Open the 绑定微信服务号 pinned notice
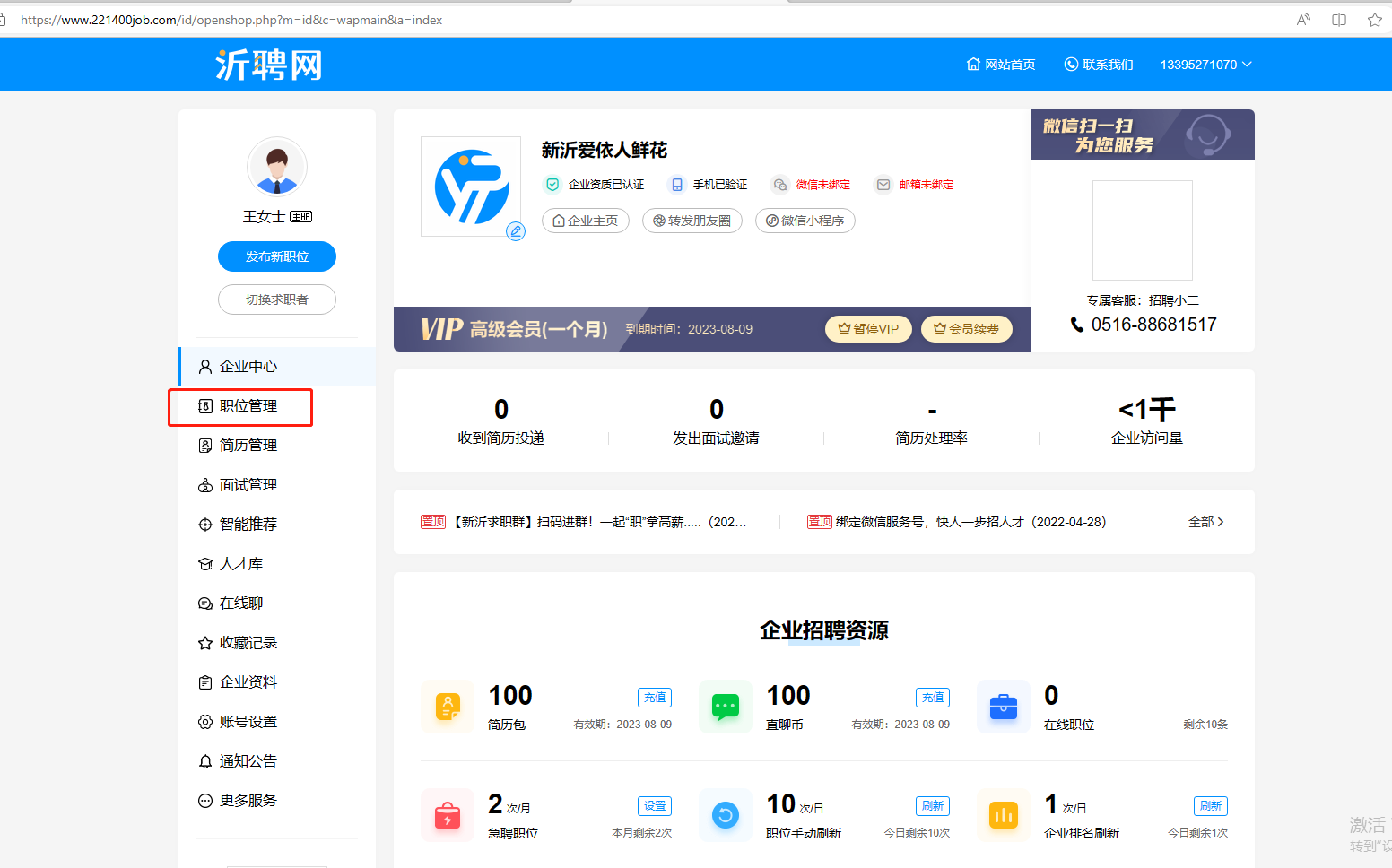This screenshot has height=868, width=1392. pyautogui.click(x=957, y=522)
